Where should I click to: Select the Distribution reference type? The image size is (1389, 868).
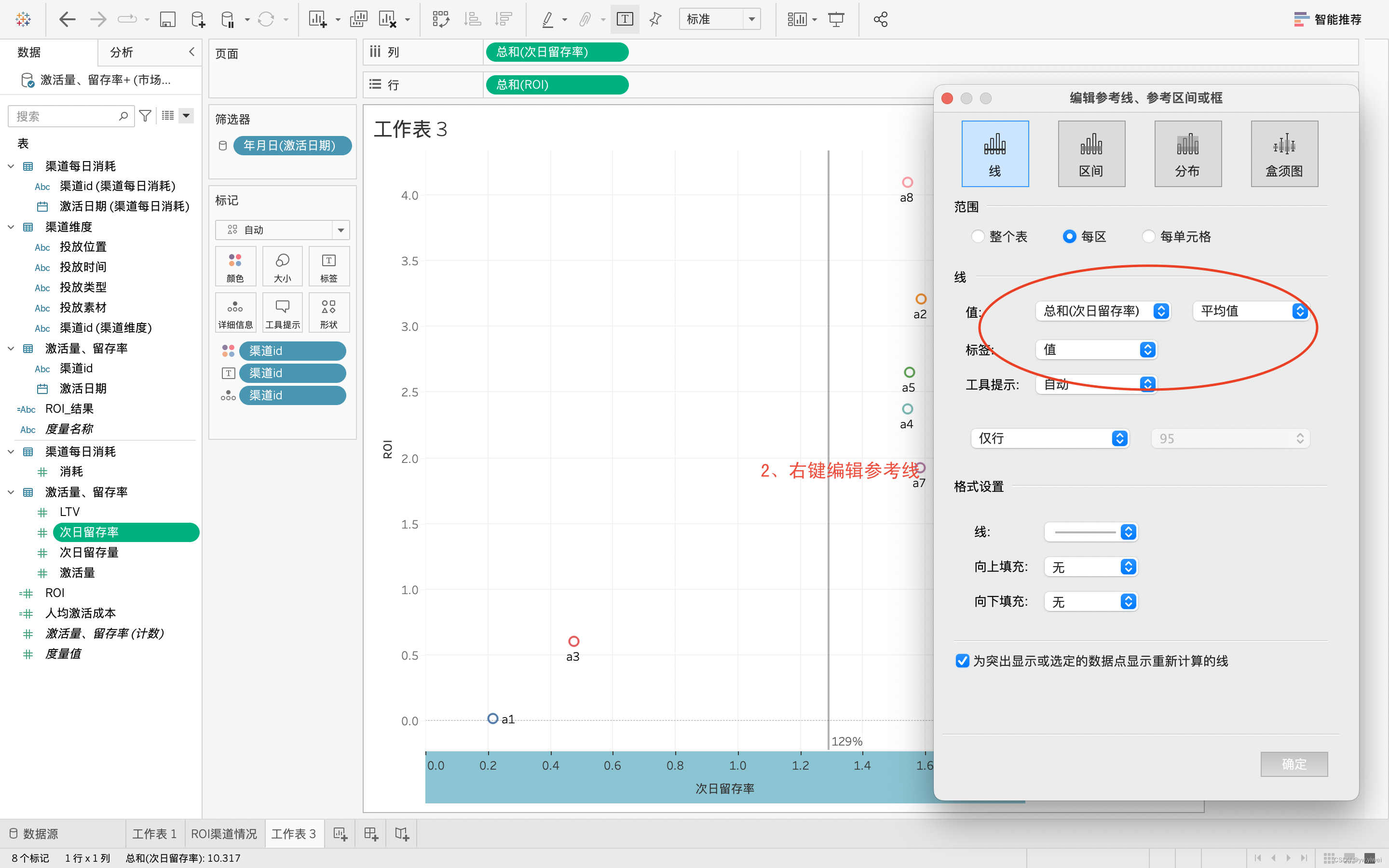tap(1187, 153)
